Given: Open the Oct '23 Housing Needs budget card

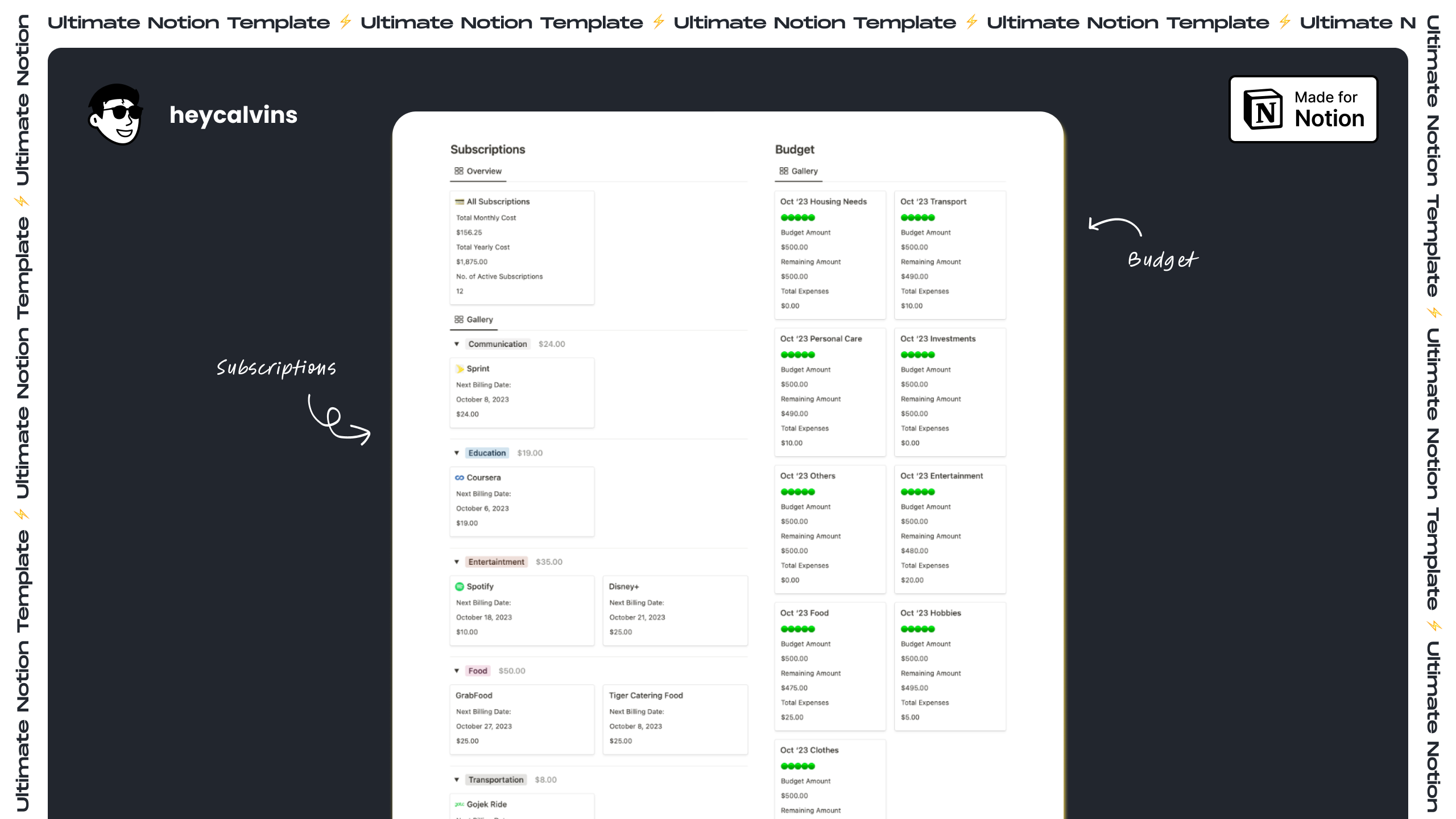Looking at the screenshot, I should pyautogui.click(x=830, y=255).
